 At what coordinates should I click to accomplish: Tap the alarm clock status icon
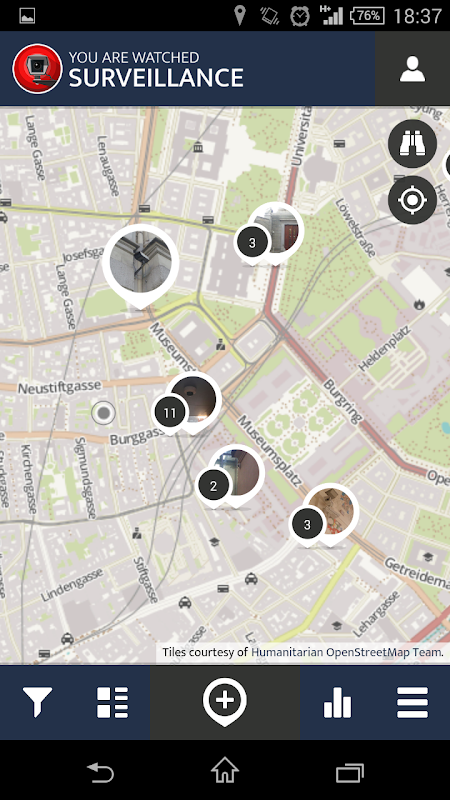pos(300,16)
